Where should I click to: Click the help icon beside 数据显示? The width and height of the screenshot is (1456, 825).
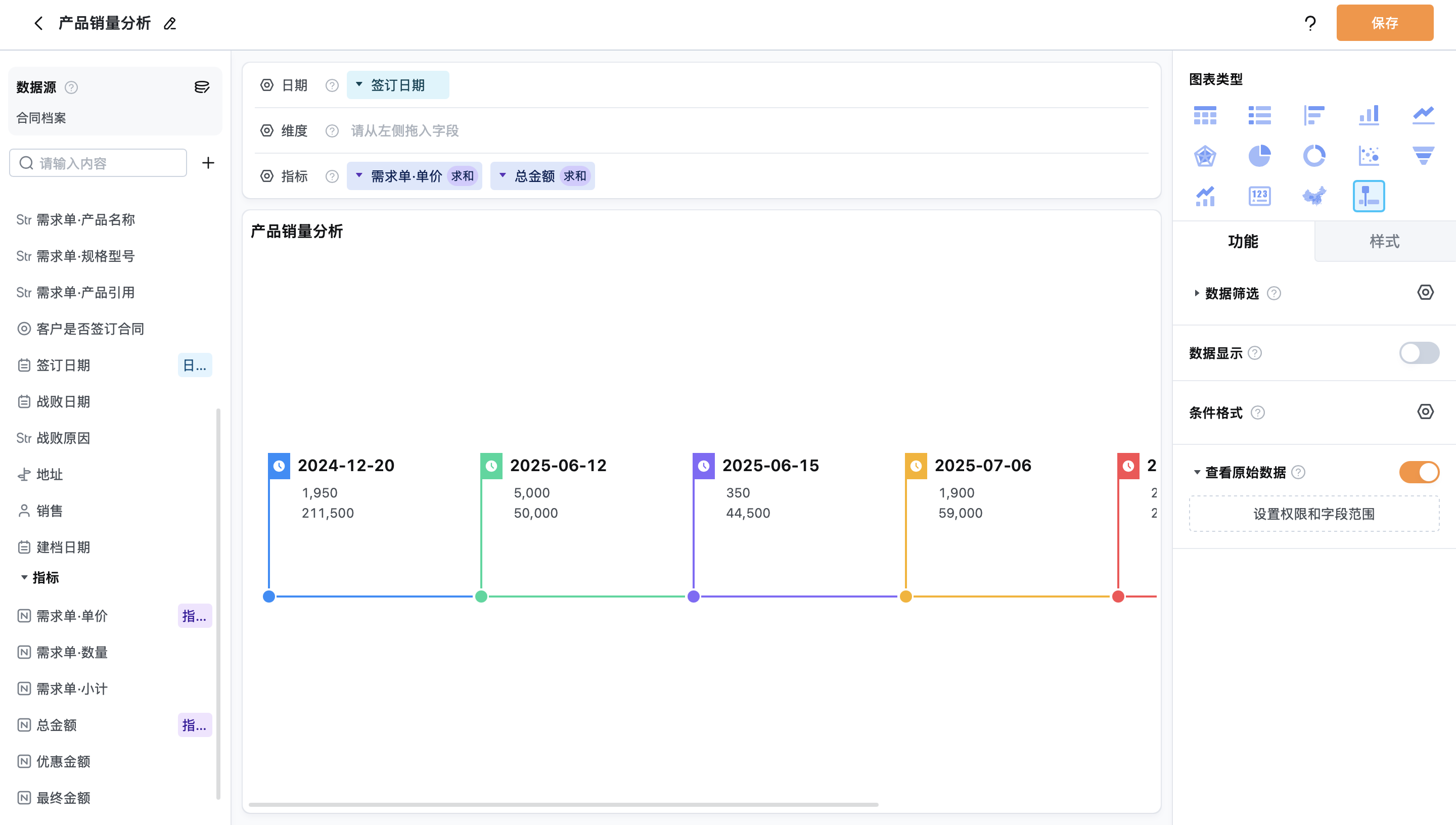coord(1255,353)
